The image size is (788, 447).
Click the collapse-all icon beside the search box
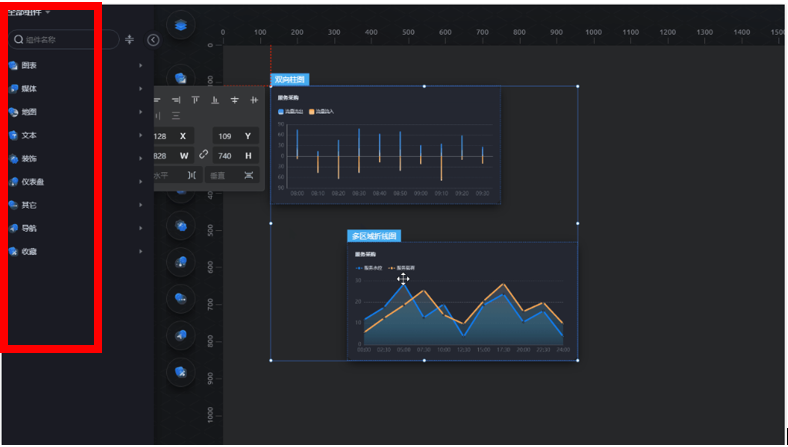tap(130, 40)
